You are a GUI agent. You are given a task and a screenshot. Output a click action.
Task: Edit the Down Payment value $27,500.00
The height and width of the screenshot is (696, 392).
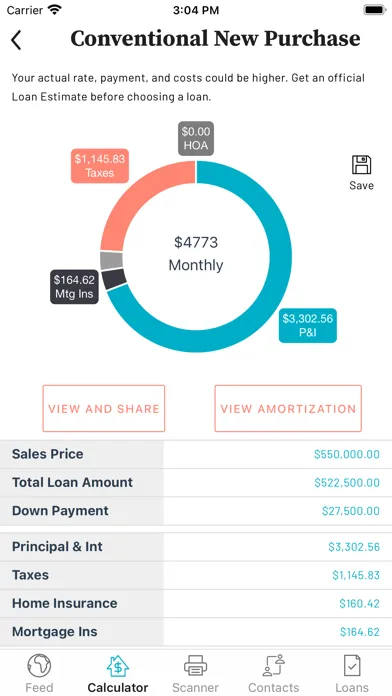coord(351,511)
